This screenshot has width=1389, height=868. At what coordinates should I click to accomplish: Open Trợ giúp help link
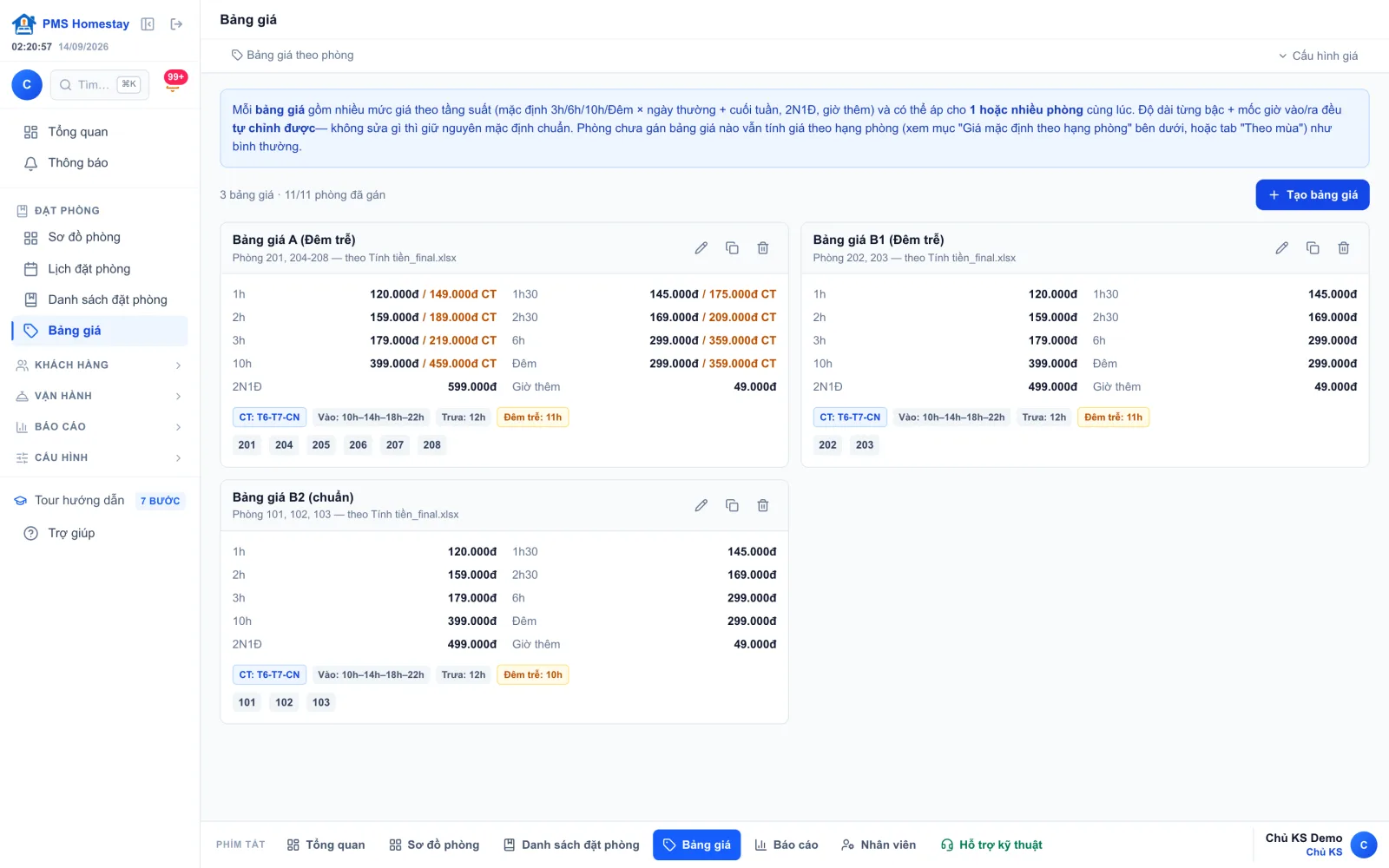coord(100,533)
